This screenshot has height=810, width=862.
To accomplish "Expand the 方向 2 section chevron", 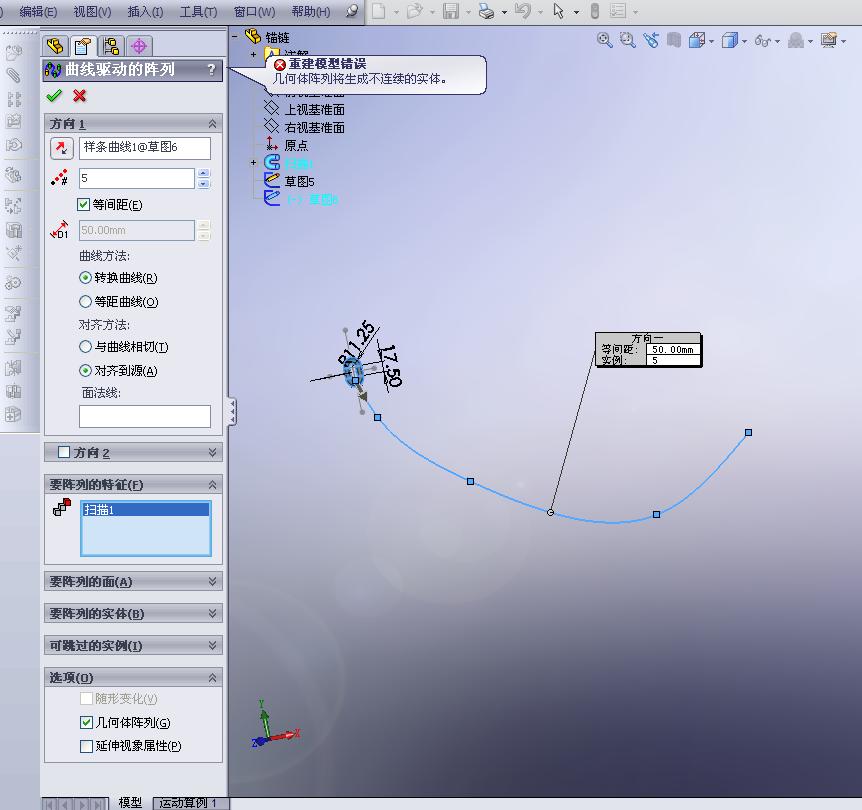I will pos(212,453).
